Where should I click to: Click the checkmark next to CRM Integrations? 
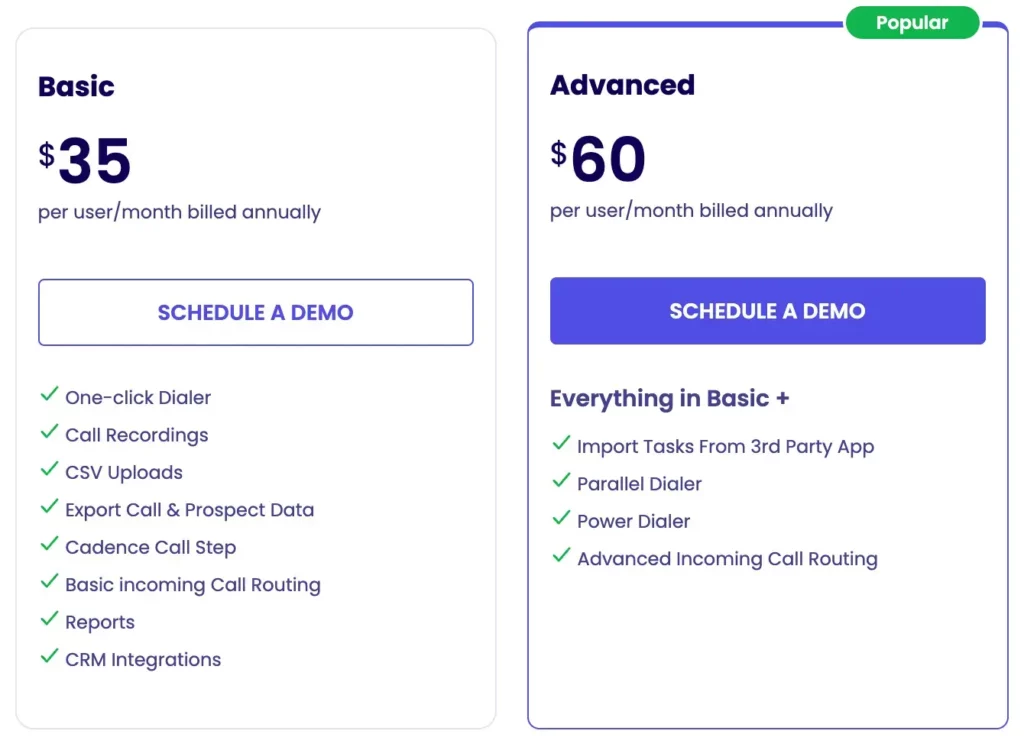click(x=50, y=659)
